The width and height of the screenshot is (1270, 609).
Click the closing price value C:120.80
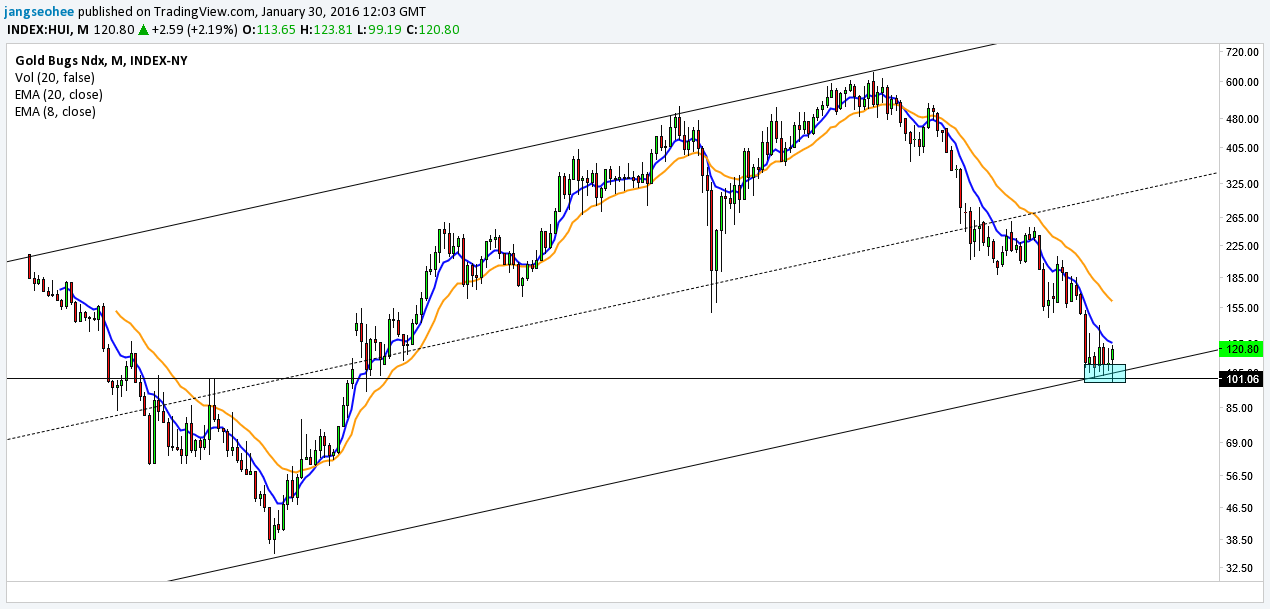pyautogui.click(x=434, y=30)
